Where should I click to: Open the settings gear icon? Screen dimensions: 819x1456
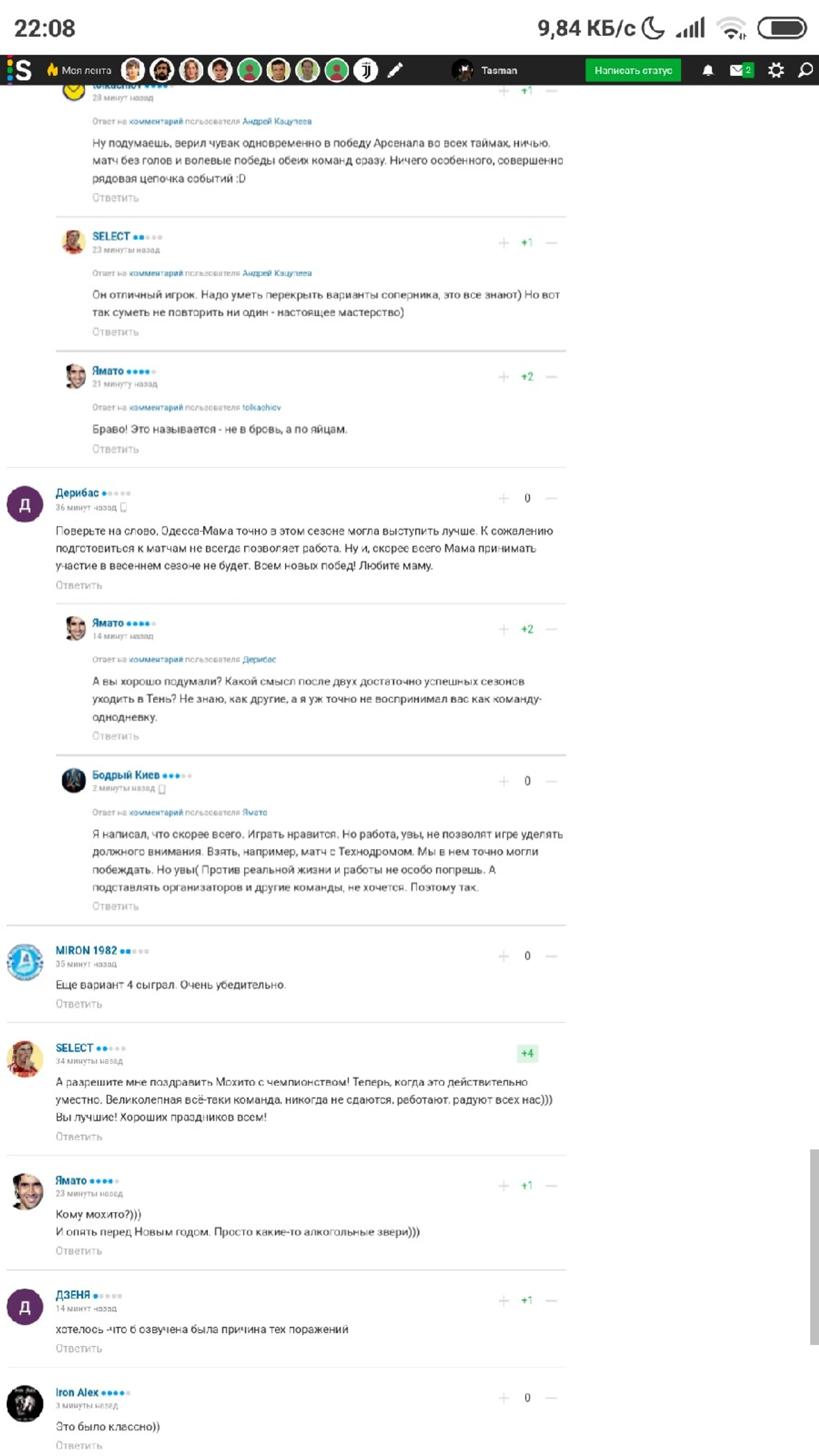[x=776, y=70]
